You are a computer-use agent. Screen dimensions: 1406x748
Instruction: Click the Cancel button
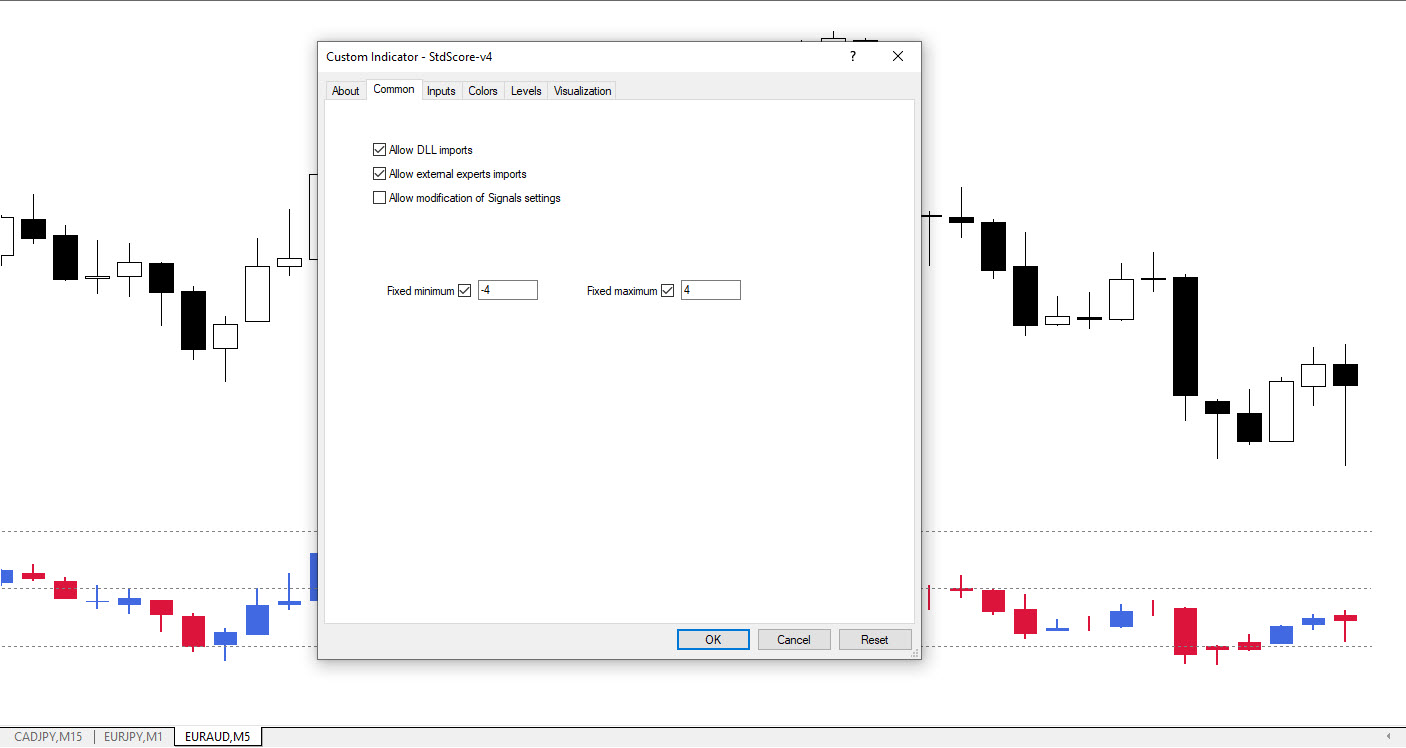(x=794, y=640)
